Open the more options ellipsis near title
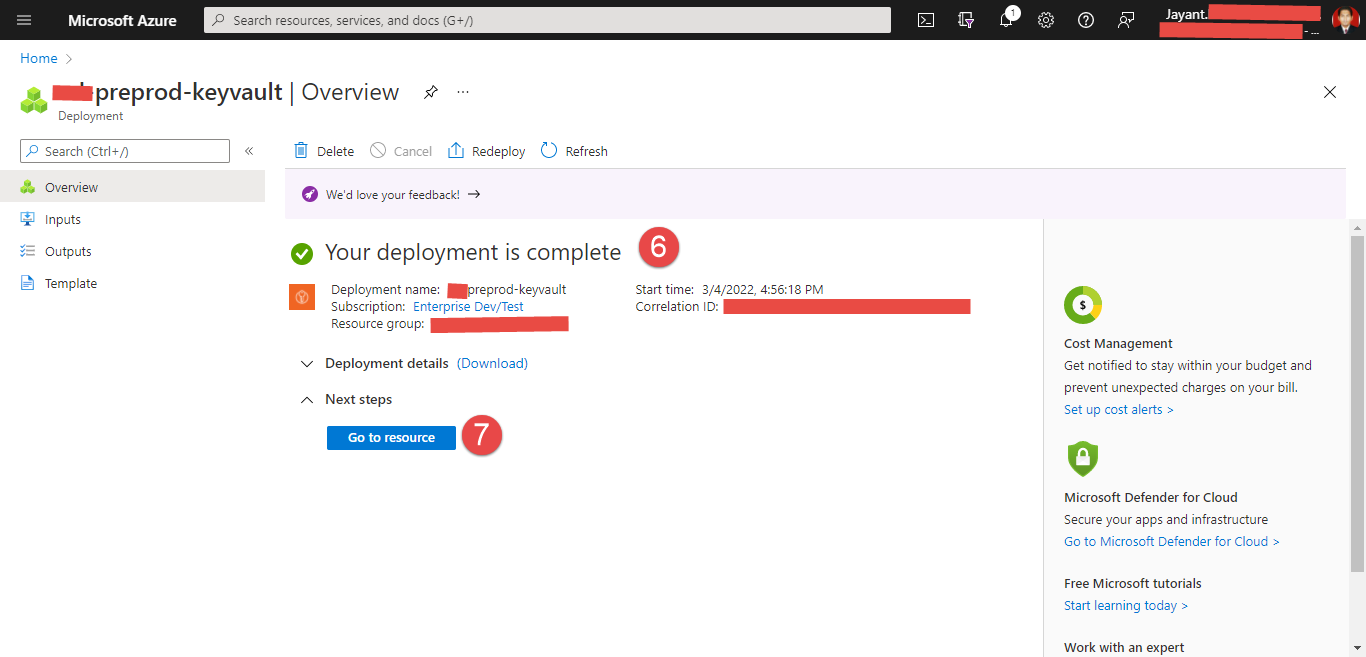The image size is (1366, 657). pos(463,92)
